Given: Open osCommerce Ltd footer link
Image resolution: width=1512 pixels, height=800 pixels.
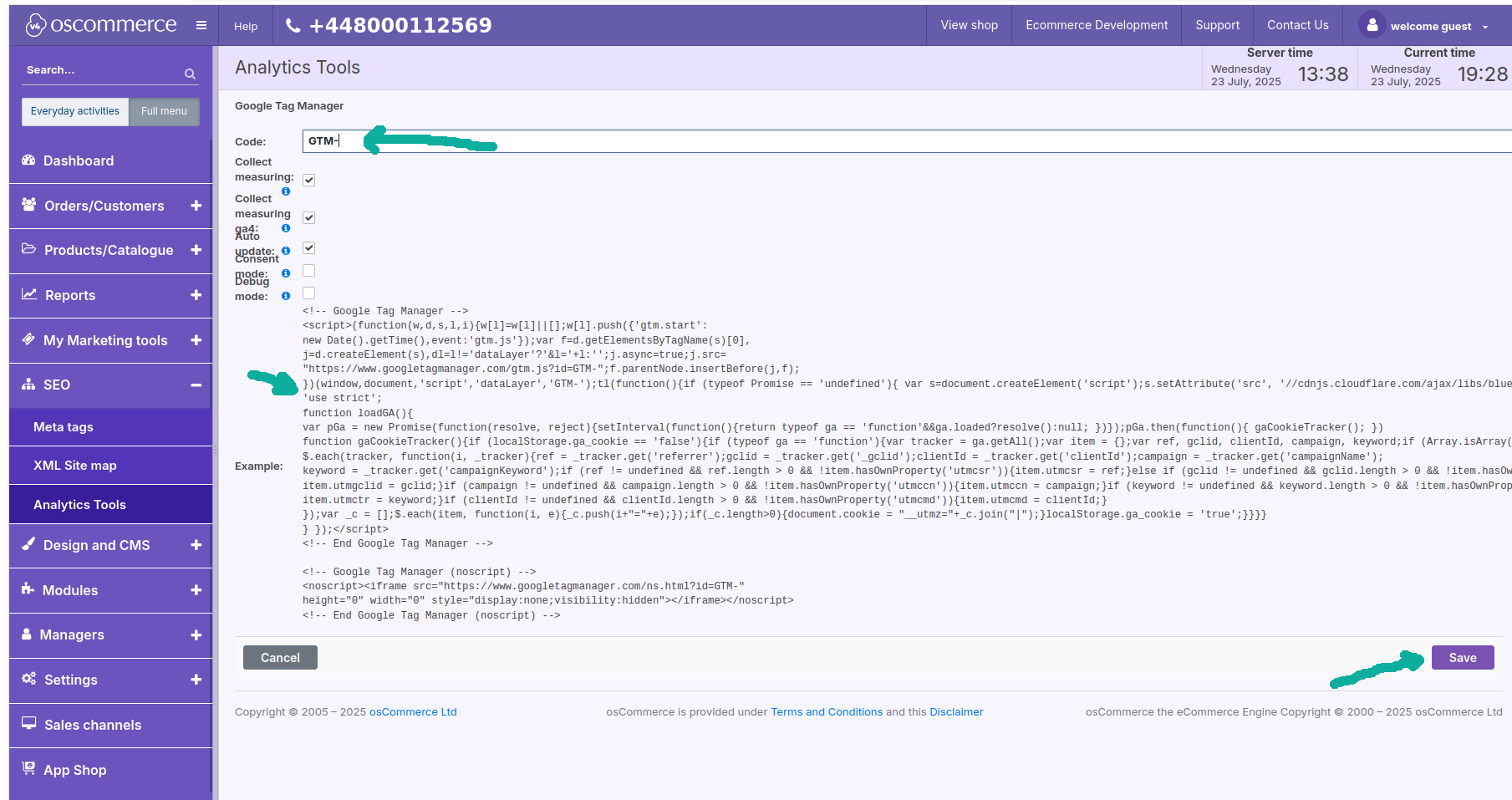Looking at the screenshot, I should (413, 712).
